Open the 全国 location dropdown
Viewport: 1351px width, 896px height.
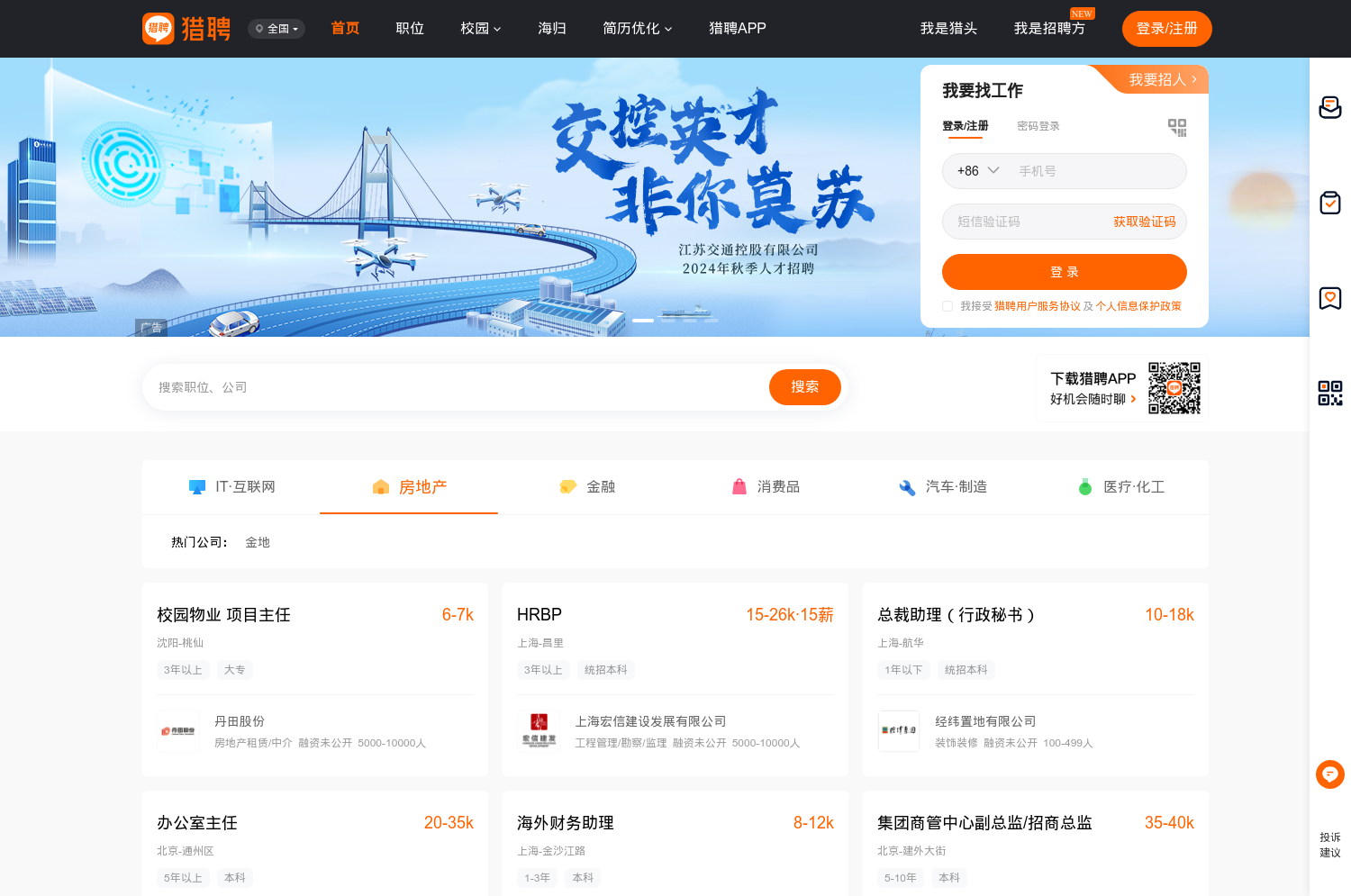pos(277,29)
